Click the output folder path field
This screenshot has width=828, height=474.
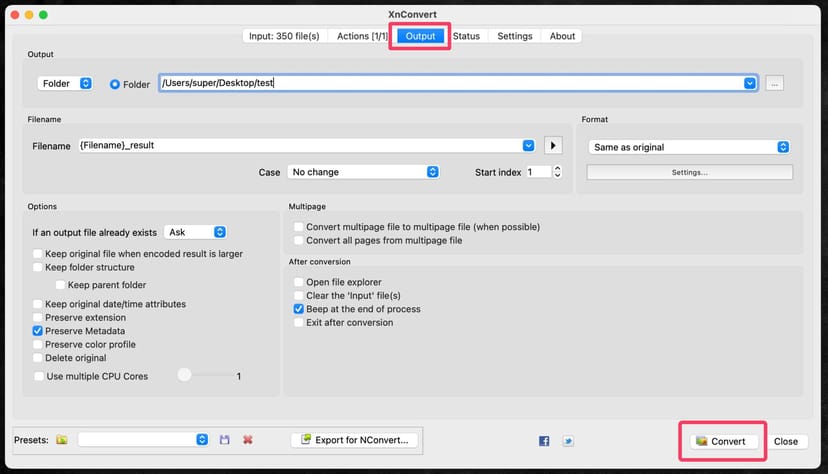click(450, 83)
